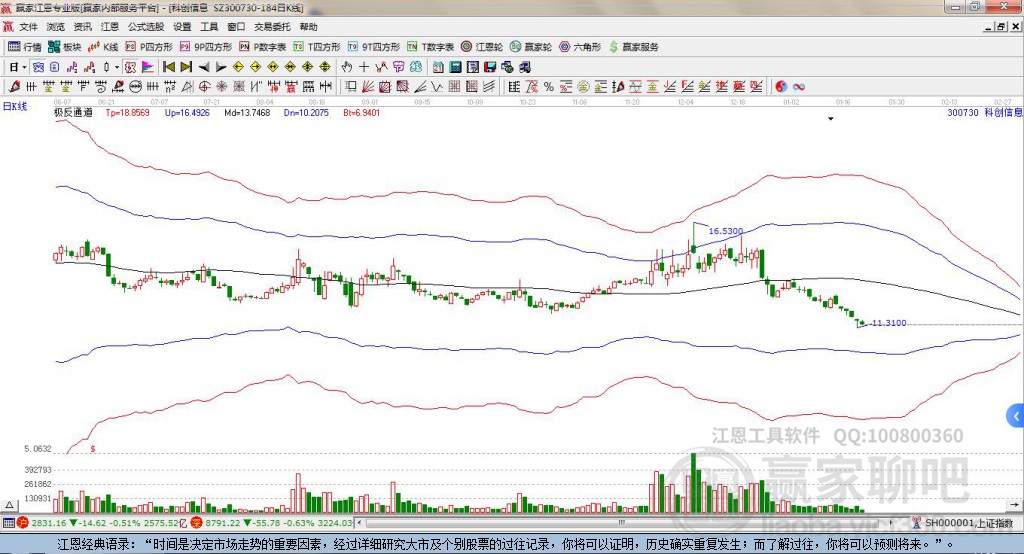
Task: Click the 赢家服务 dollar-sign button
Action: (633, 47)
